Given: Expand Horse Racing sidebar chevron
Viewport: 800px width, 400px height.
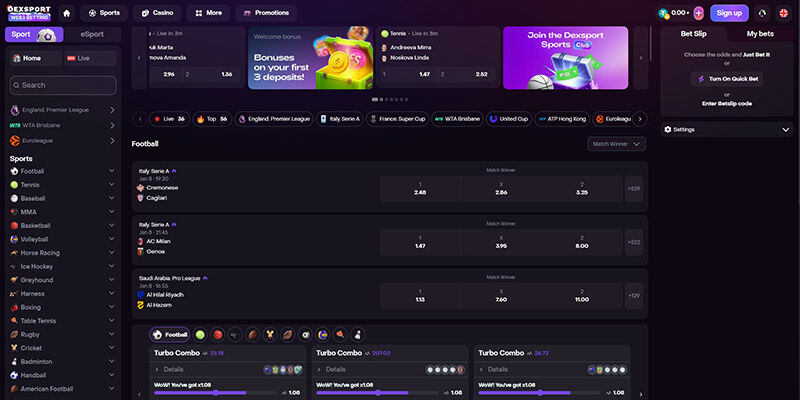Looking at the screenshot, I should pos(112,253).
